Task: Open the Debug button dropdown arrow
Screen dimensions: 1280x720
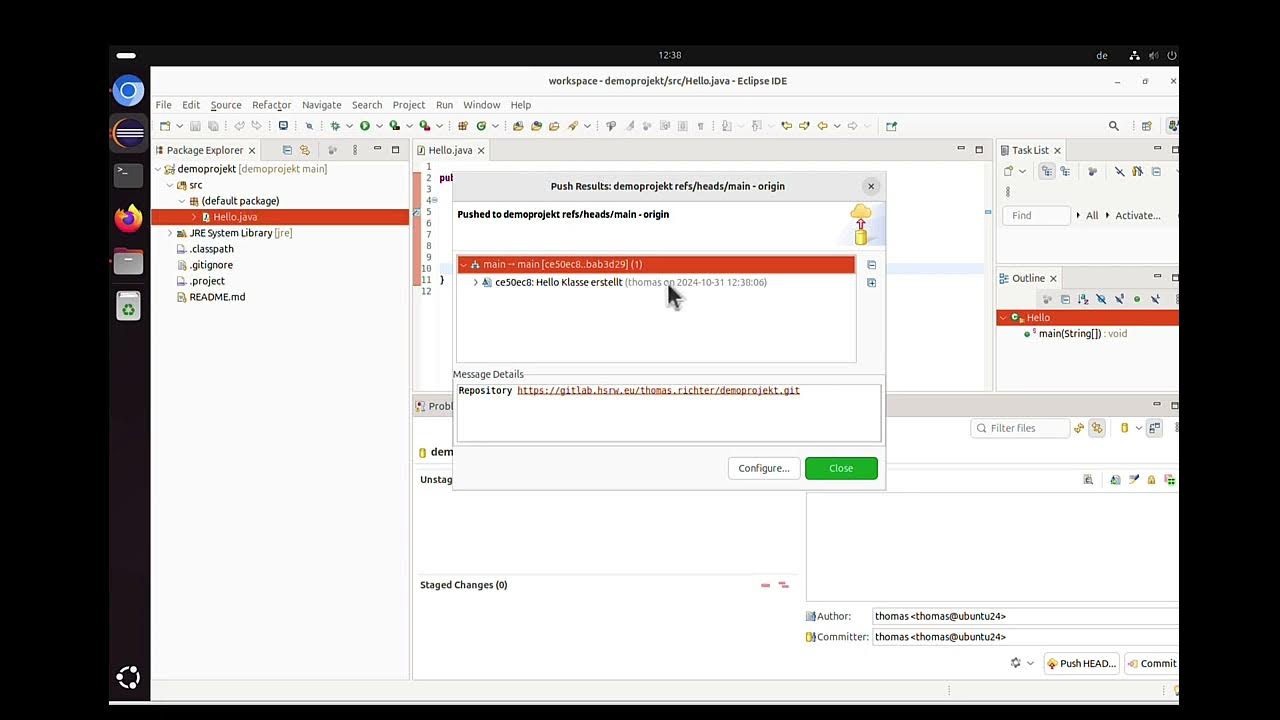Action: pos(349,126)
